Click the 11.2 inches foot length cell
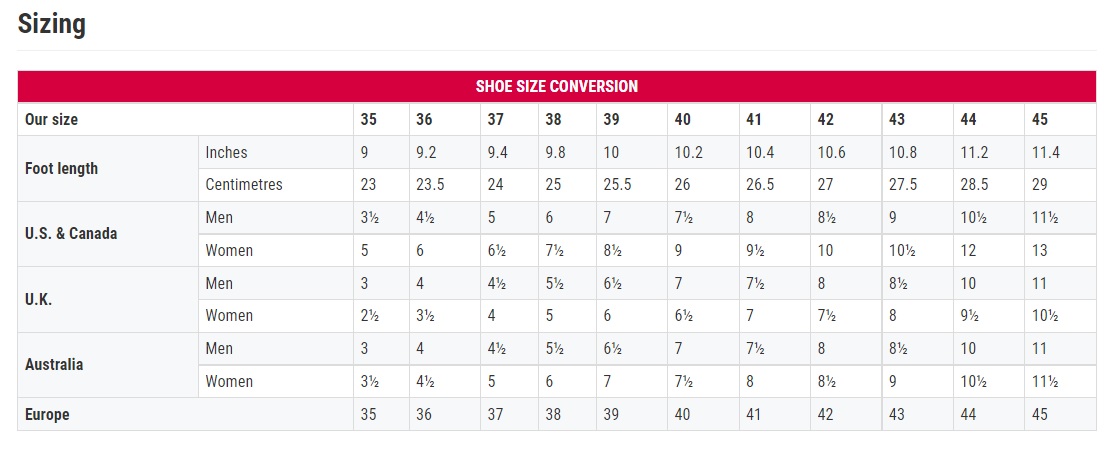 (x=974, y=152)
